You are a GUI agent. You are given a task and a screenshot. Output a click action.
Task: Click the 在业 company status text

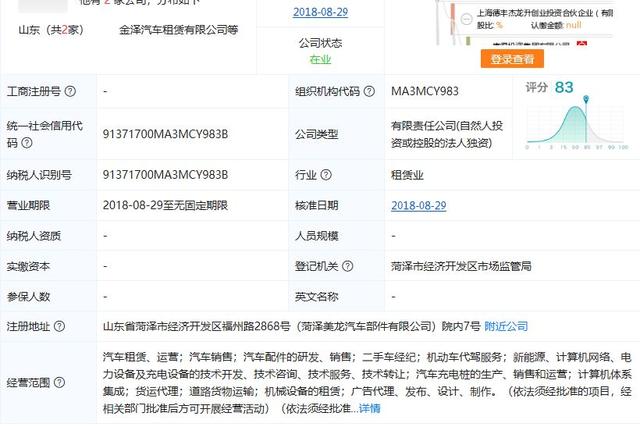pos(319,59)
